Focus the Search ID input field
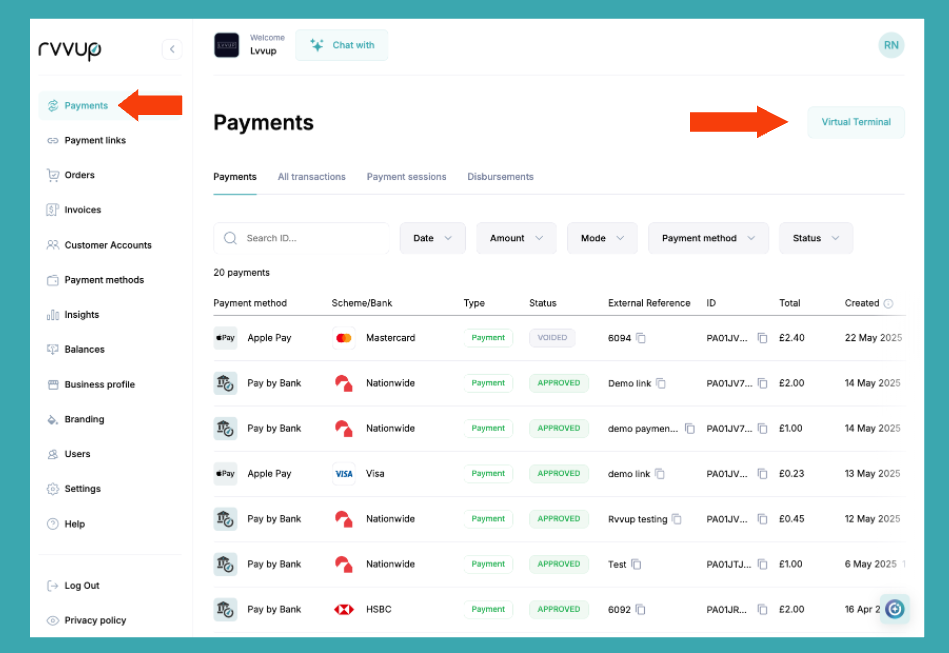Screen dimensions: 949x653 (310, 238)
